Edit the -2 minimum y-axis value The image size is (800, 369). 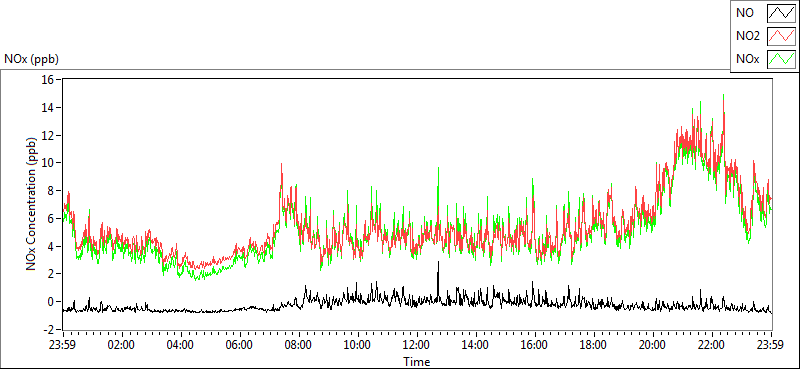point(49,330)
